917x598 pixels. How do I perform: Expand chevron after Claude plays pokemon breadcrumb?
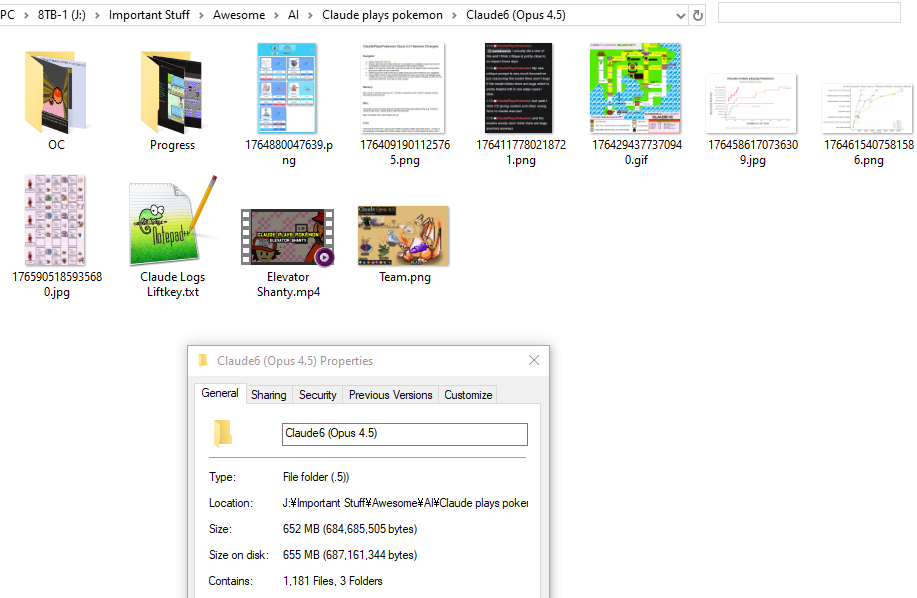click(x=454, y=16)
